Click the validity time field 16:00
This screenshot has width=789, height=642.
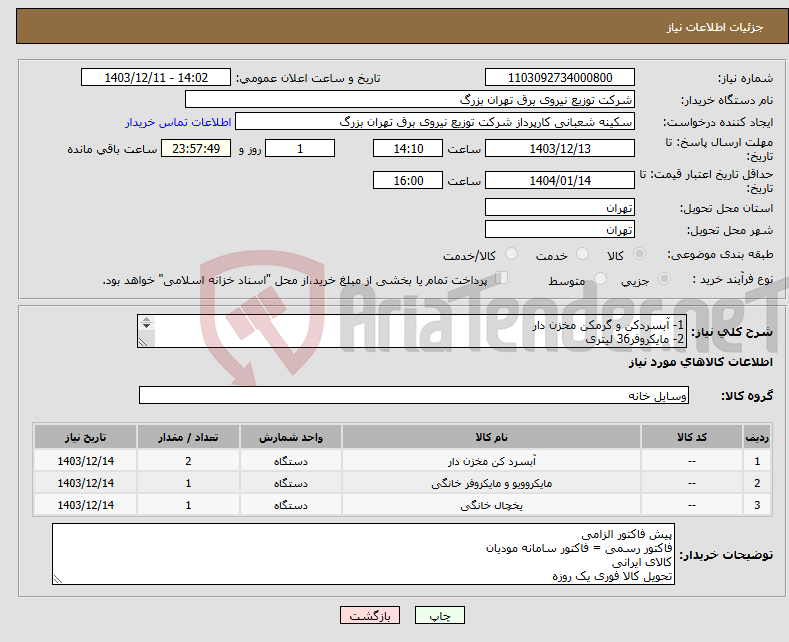pos(408,180)
